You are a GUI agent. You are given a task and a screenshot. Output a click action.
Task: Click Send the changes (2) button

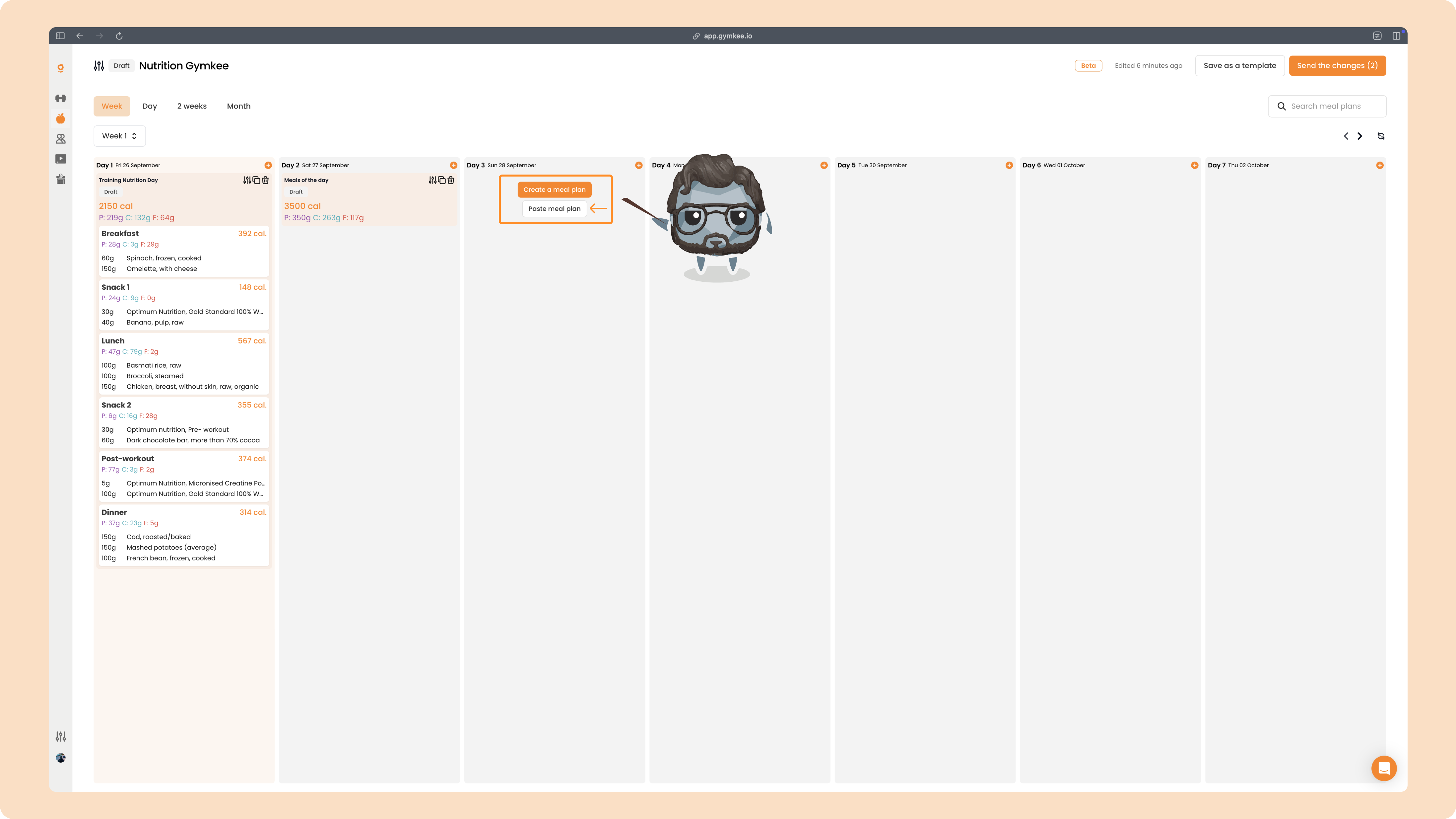(x=1337, y=66)
